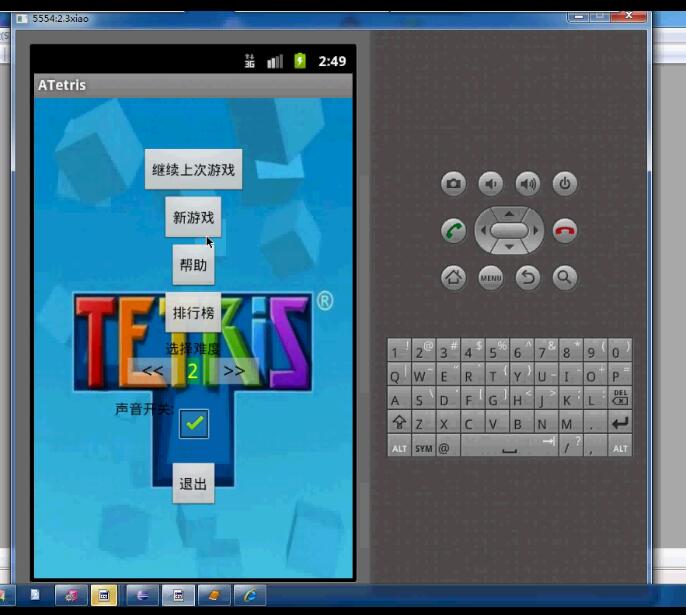The width and height of the screenshot is (686, 615).
Task: Exit the game with 退出
Action: coord(193,483)
